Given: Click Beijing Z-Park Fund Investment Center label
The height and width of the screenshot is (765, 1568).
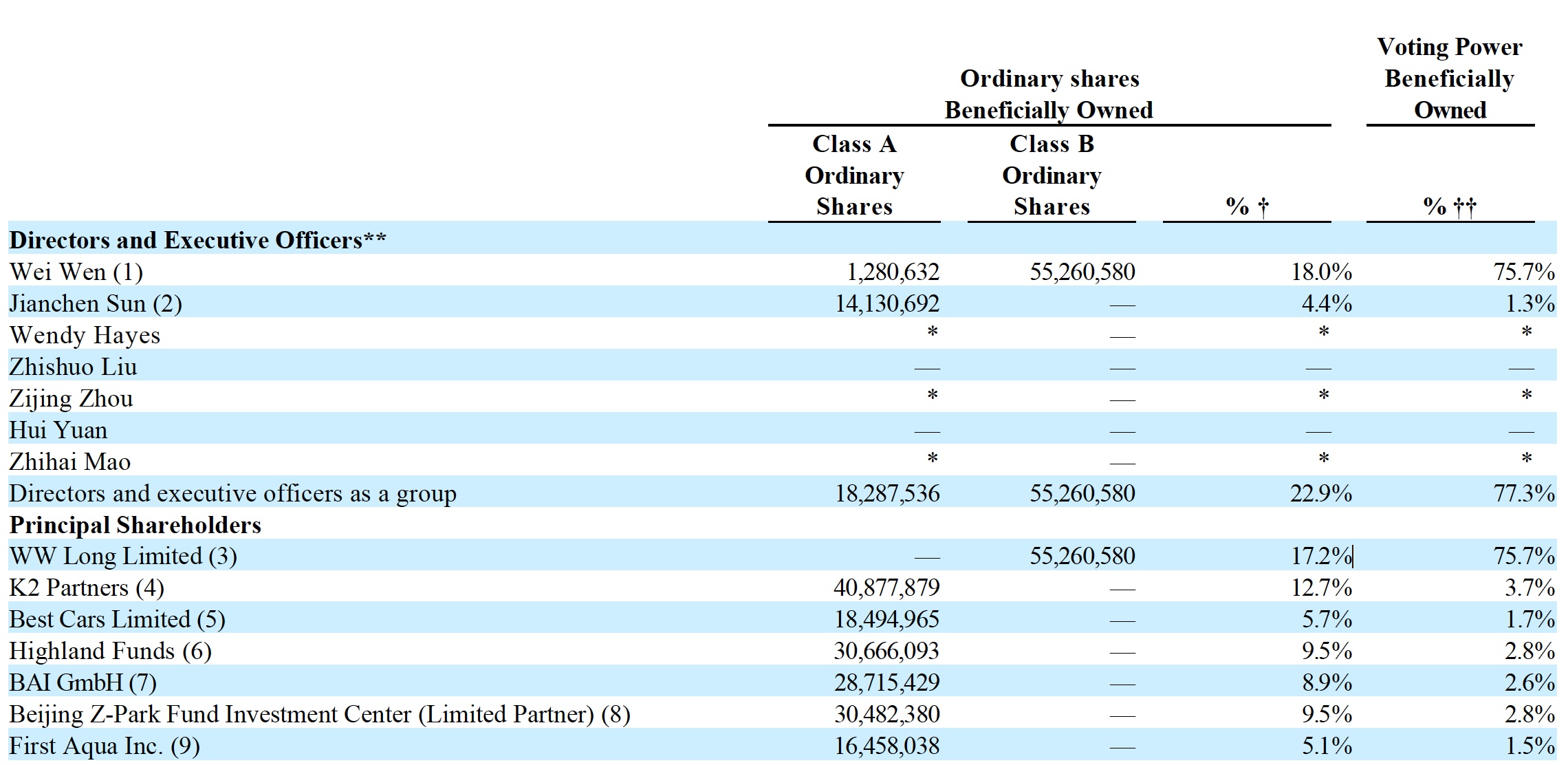Looking at the screenshot, I should tap(319, 715).
